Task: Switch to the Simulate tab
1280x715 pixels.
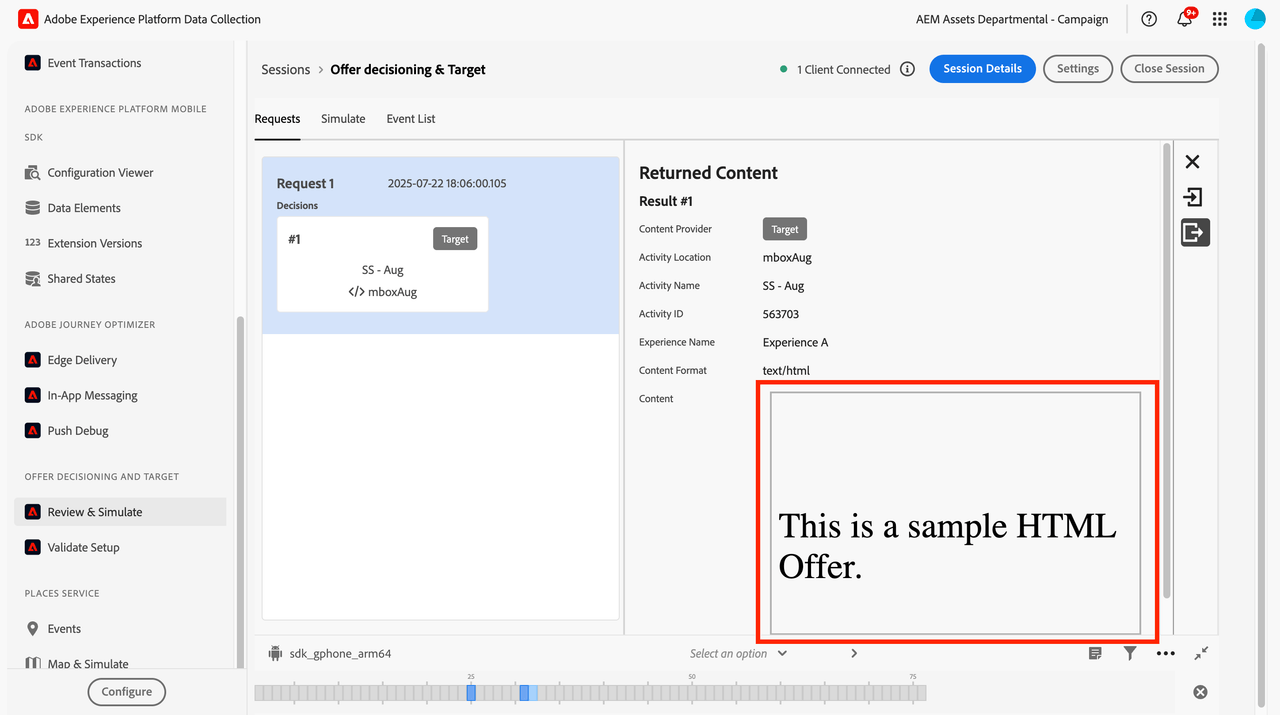Action: tap(343, 119)
